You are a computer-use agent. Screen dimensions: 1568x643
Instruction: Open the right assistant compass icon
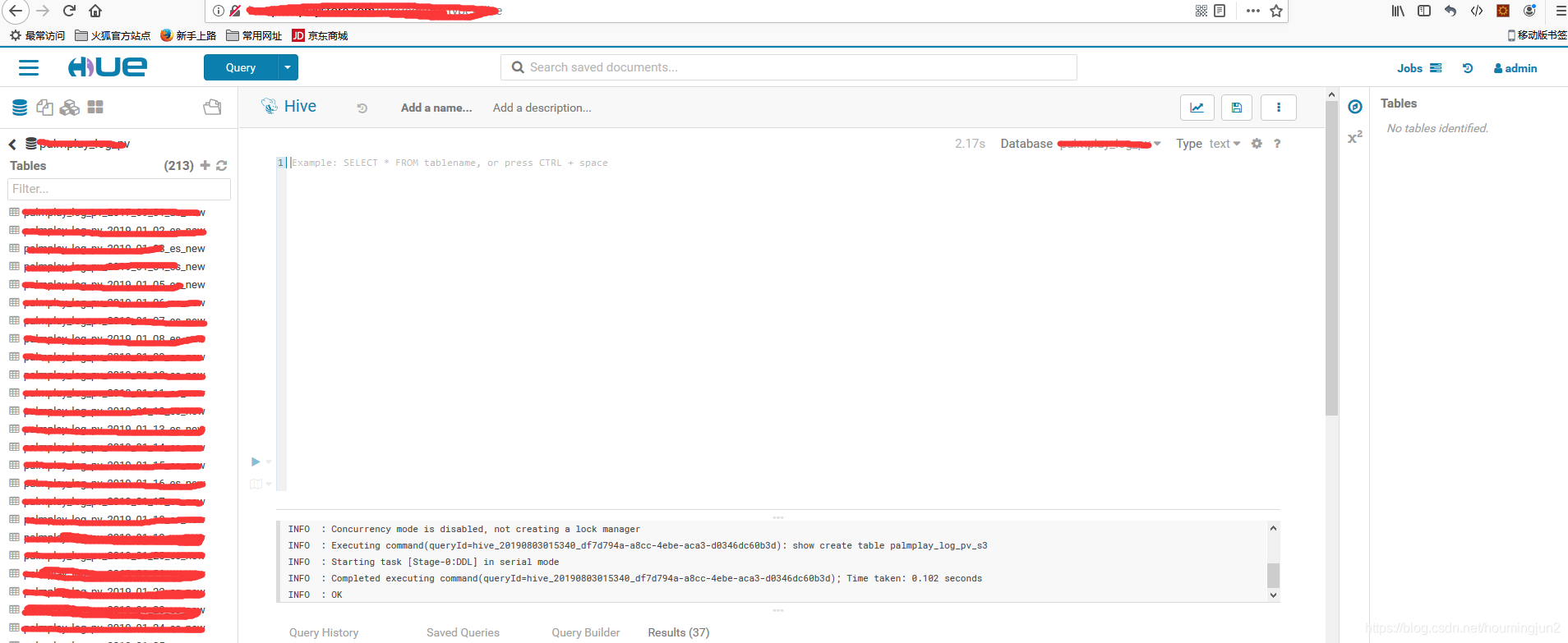[x=1355, y=107]
